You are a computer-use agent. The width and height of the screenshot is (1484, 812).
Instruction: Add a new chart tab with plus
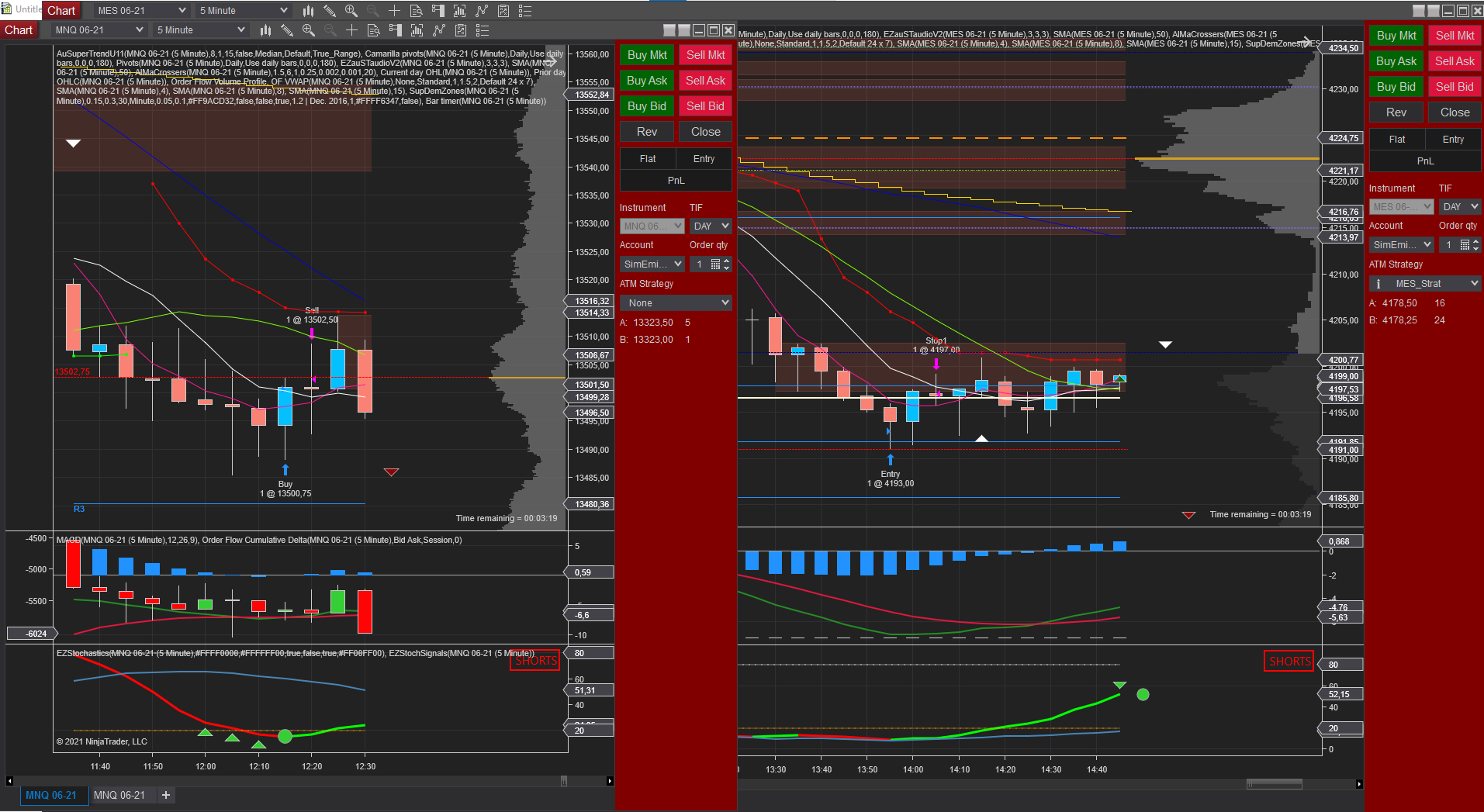tap(166, 795)
